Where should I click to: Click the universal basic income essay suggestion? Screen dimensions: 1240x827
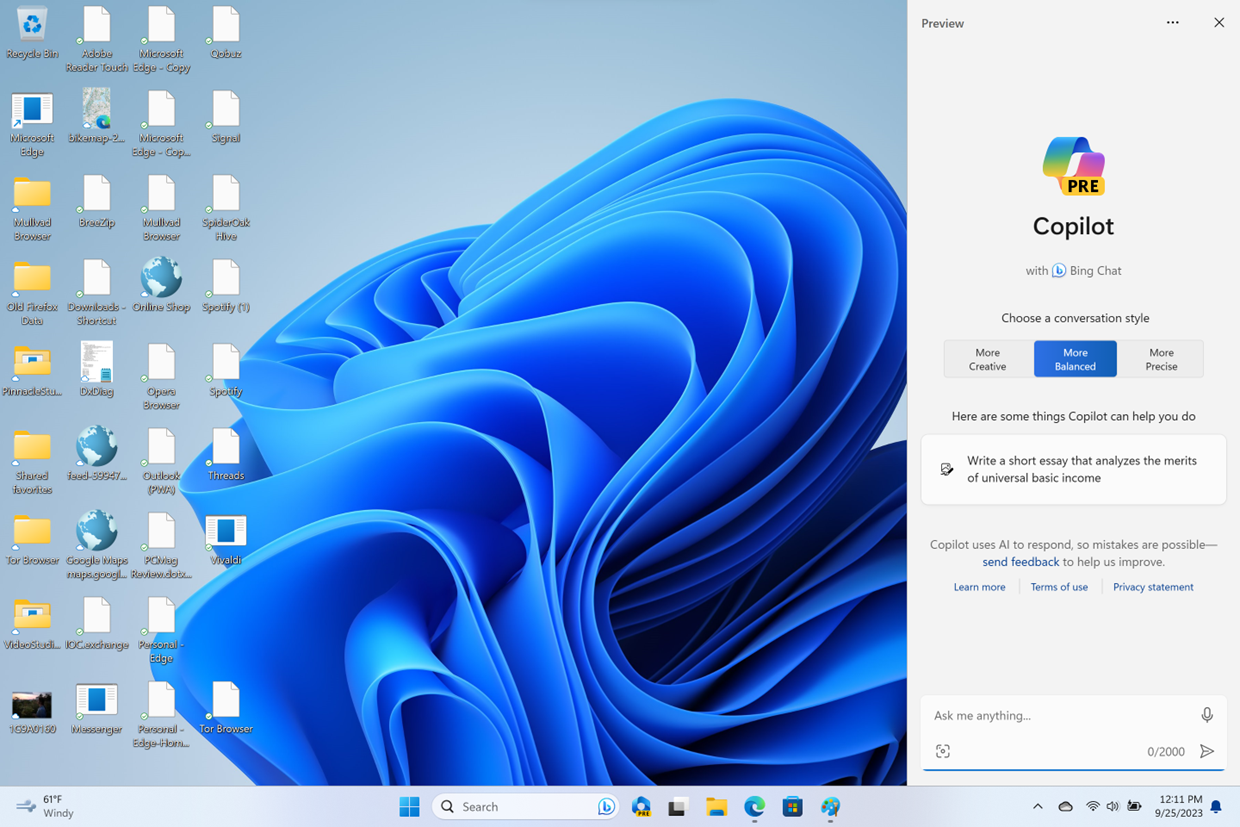click(x=1074, y=469)
